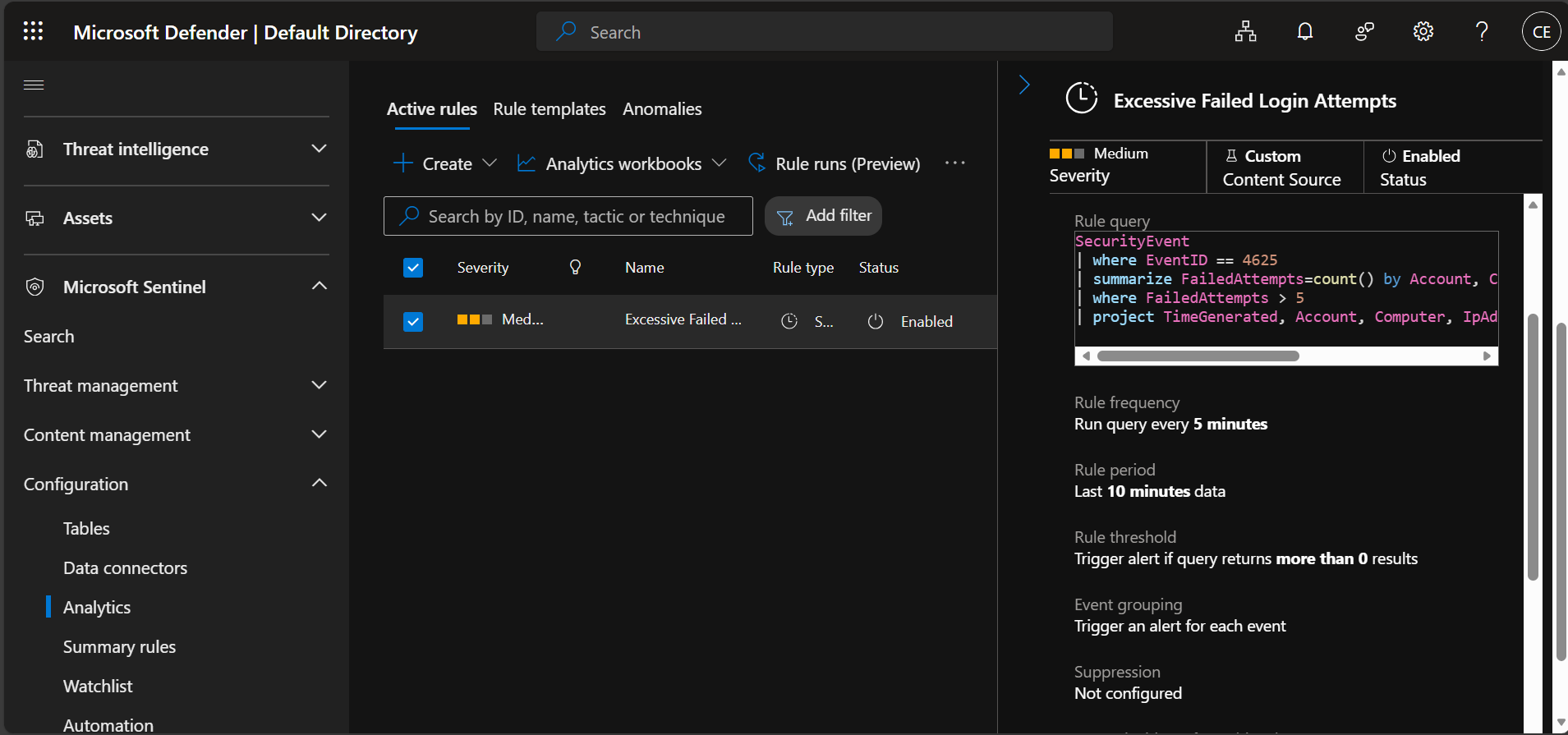Expand the Threat management group
Viewport: 1568px width, 735px height.
click(x=320, y=385)
